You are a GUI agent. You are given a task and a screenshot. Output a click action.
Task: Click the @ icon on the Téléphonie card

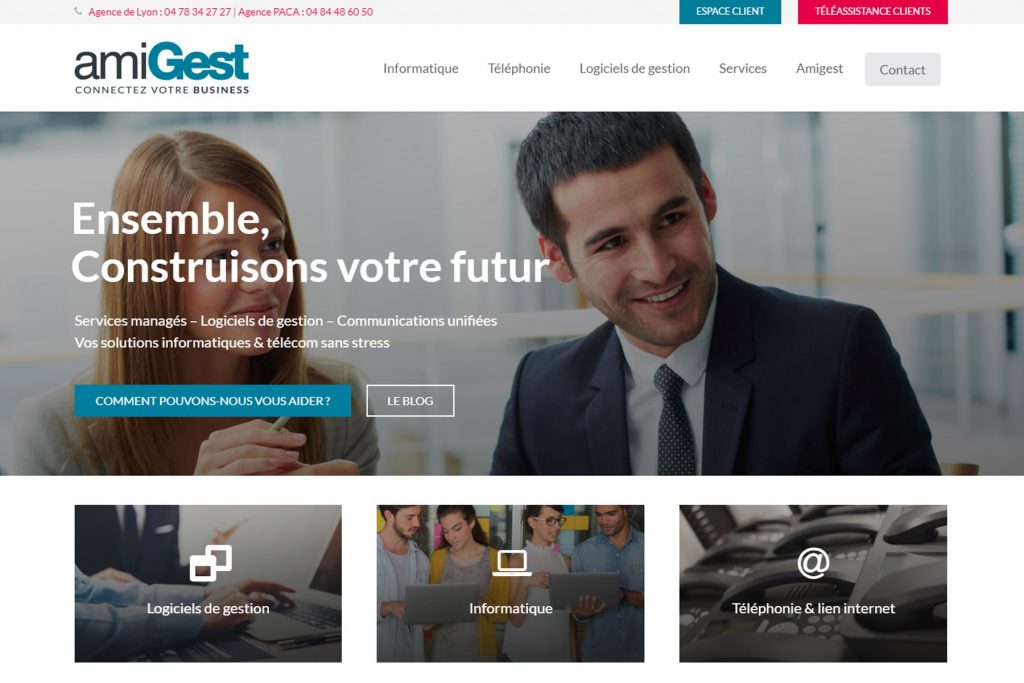(813, 562)
